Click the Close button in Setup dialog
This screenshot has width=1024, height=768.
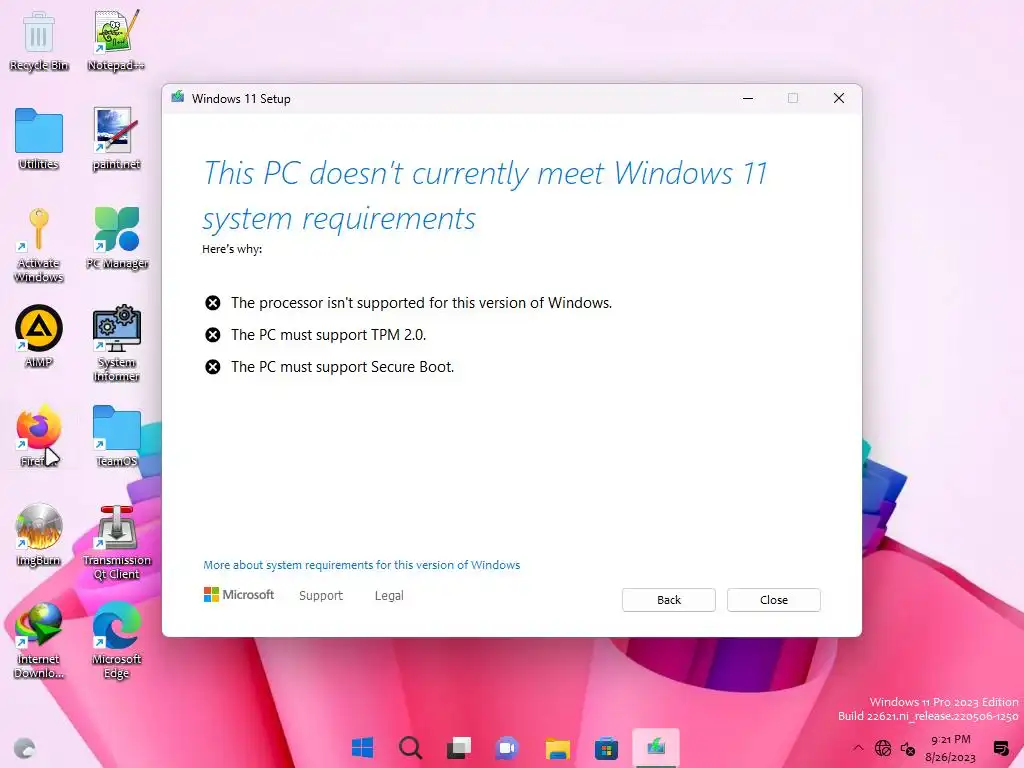774,600
